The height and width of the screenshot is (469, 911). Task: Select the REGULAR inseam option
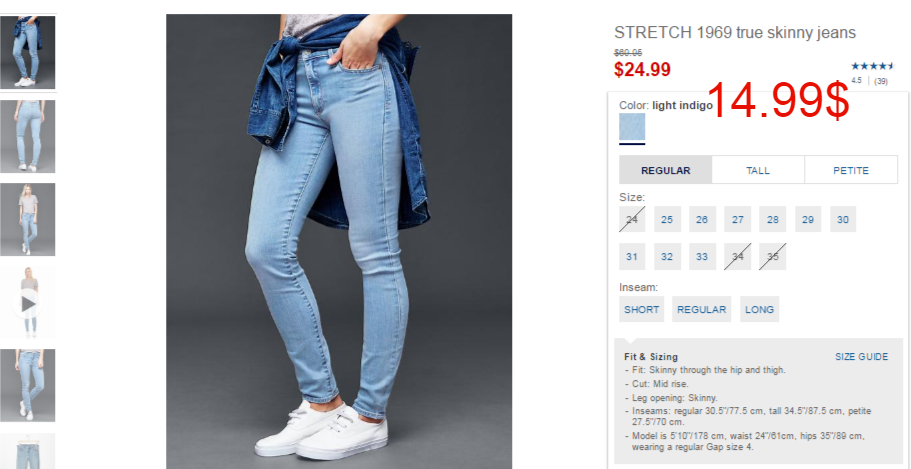[701, 309]
